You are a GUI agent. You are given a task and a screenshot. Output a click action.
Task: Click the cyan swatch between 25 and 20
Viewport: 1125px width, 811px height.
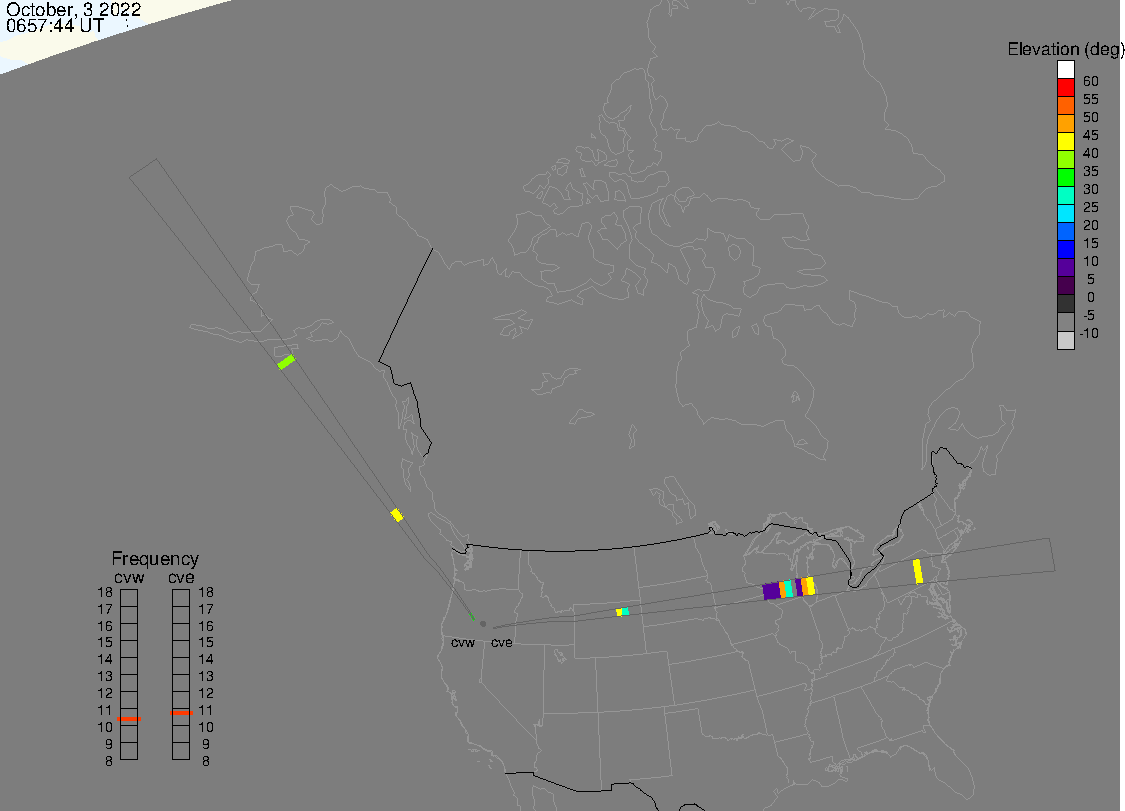[x=1065, y=213]
